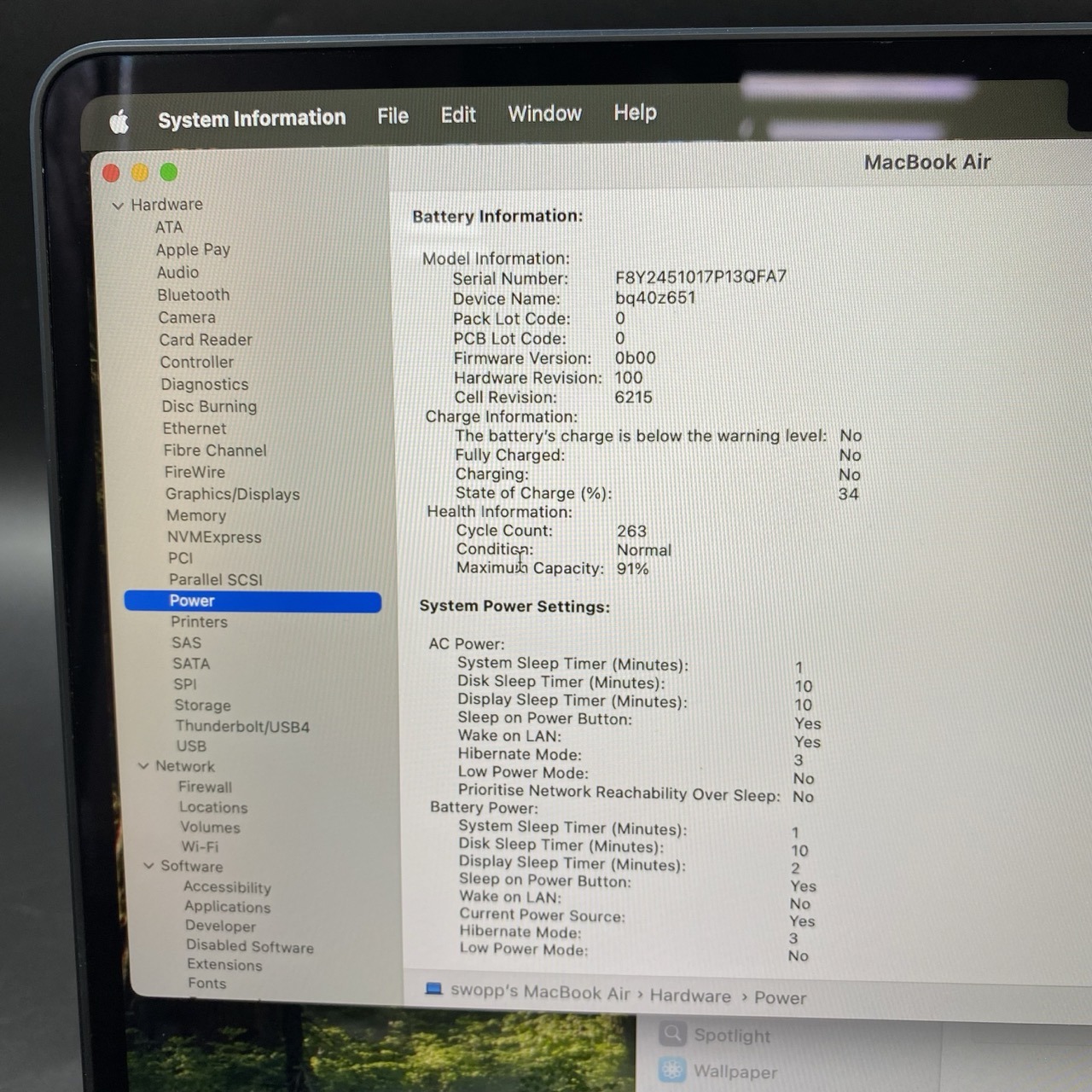Click the Spotlight magnifier icon
The image size is (1092, 1092).
[x=672, y=1033]
